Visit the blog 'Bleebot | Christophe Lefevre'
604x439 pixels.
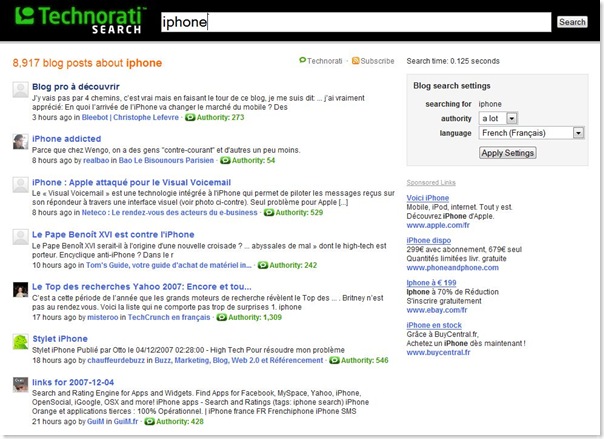[130, 117]
